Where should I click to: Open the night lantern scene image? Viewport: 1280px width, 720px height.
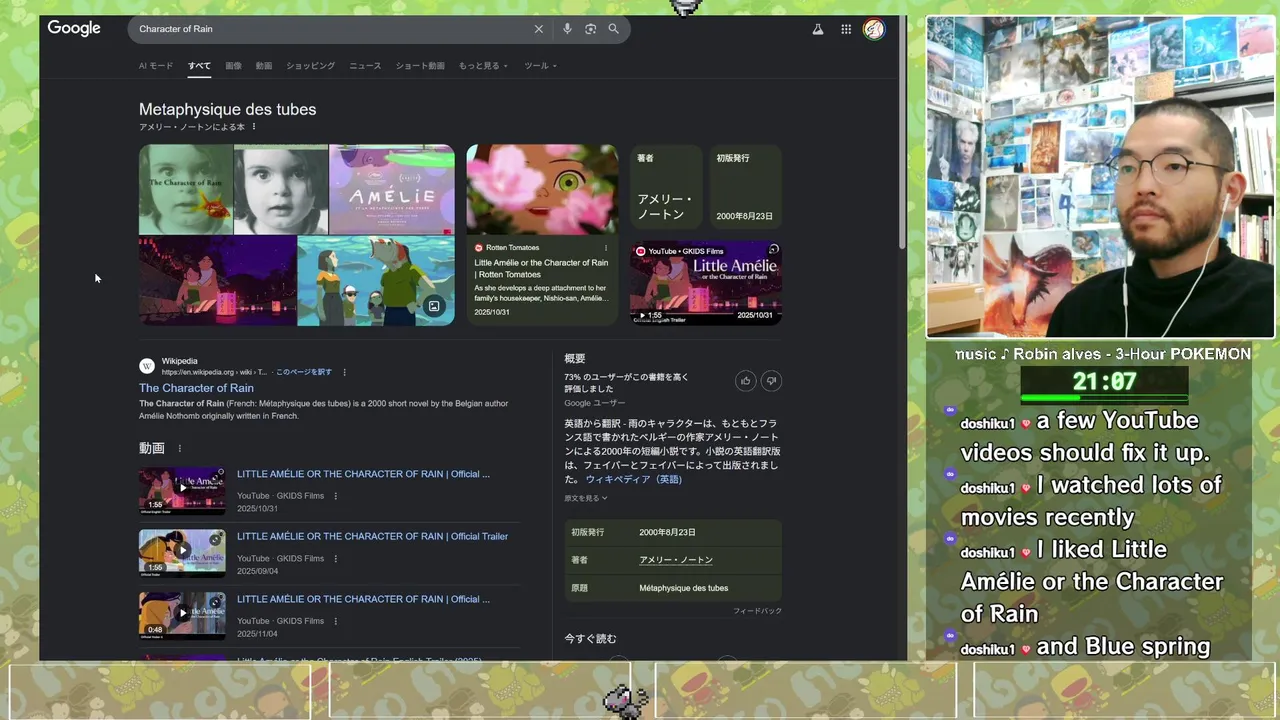(x=217, y=281)
